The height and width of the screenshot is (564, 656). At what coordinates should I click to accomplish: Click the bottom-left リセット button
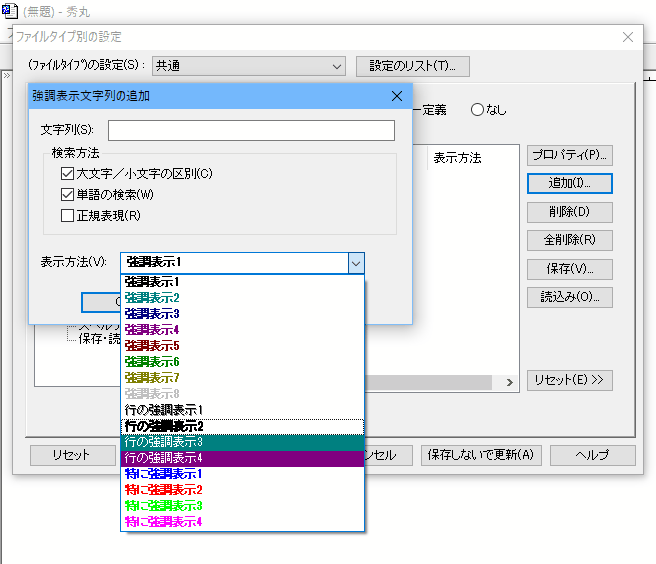(x=72, y=455)
